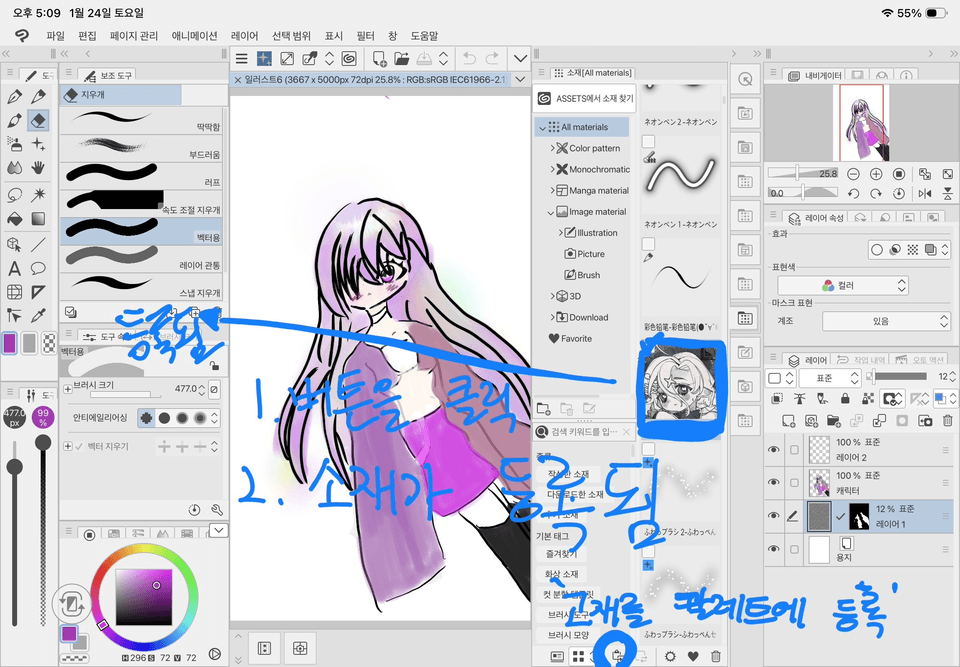Expand the 브러시 크기 plus expander
Viewport: 960px width, 667px height.
[x=67, y=388]
